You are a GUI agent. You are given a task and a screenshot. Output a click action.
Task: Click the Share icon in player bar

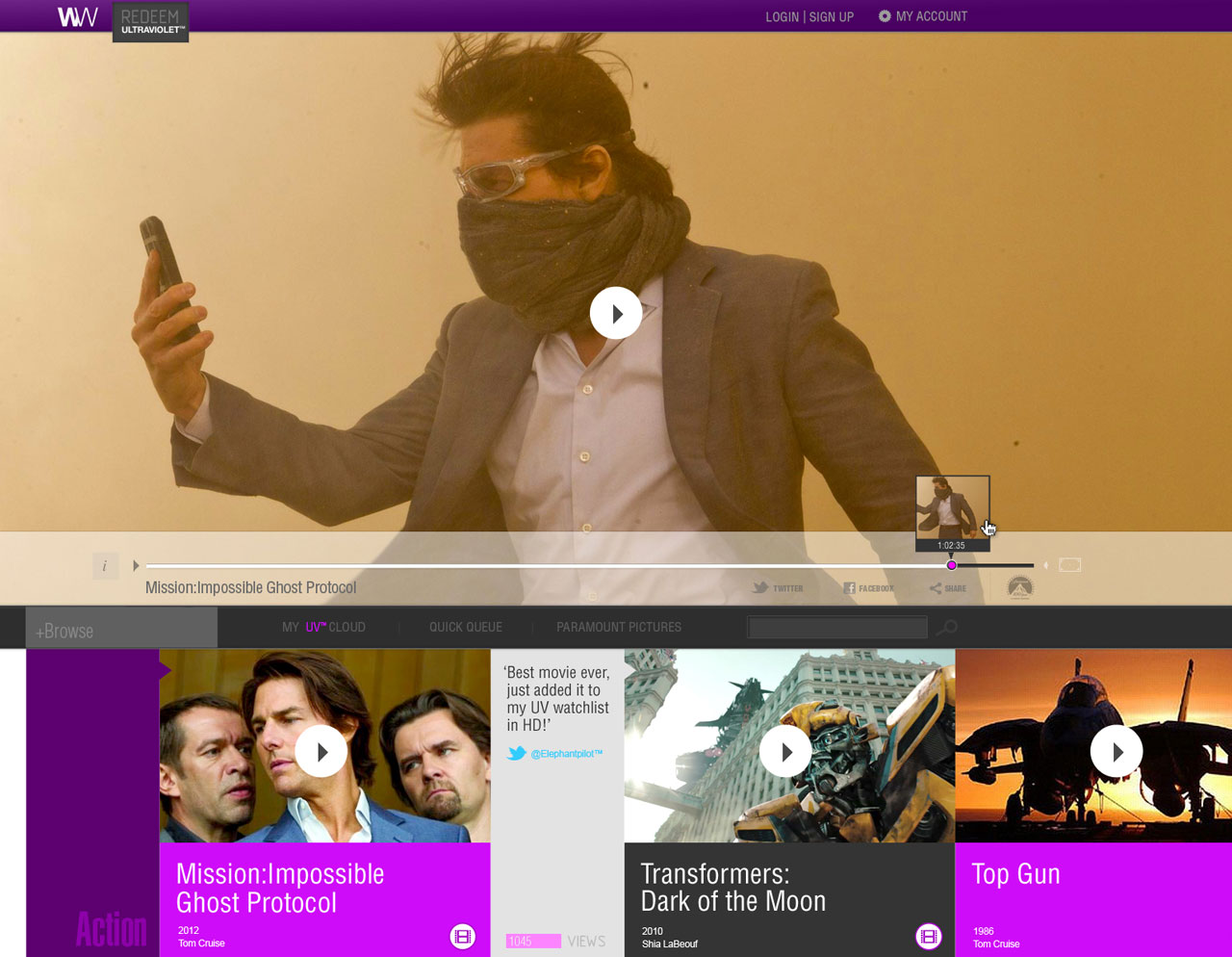948,588
